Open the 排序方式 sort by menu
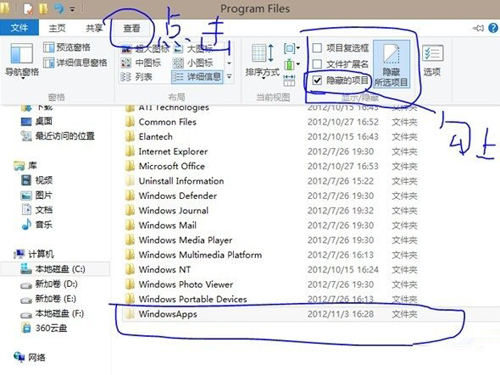The width and height of the screenshot is (500, 375). [x=262, y=60]
